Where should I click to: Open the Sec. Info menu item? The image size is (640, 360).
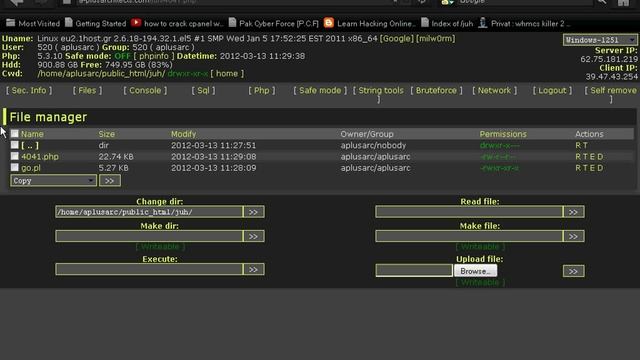pyautogui.click(x=29, y=90)
